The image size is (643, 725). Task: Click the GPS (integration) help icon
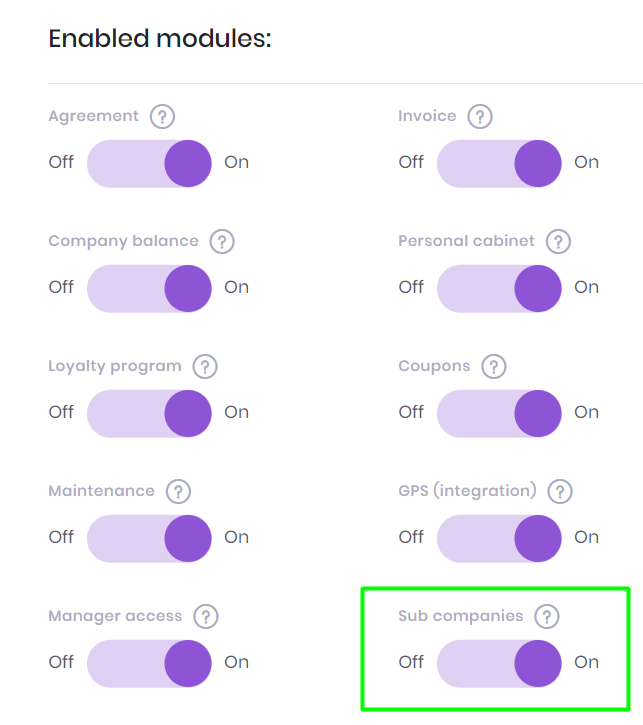click(x=560, y=491)
